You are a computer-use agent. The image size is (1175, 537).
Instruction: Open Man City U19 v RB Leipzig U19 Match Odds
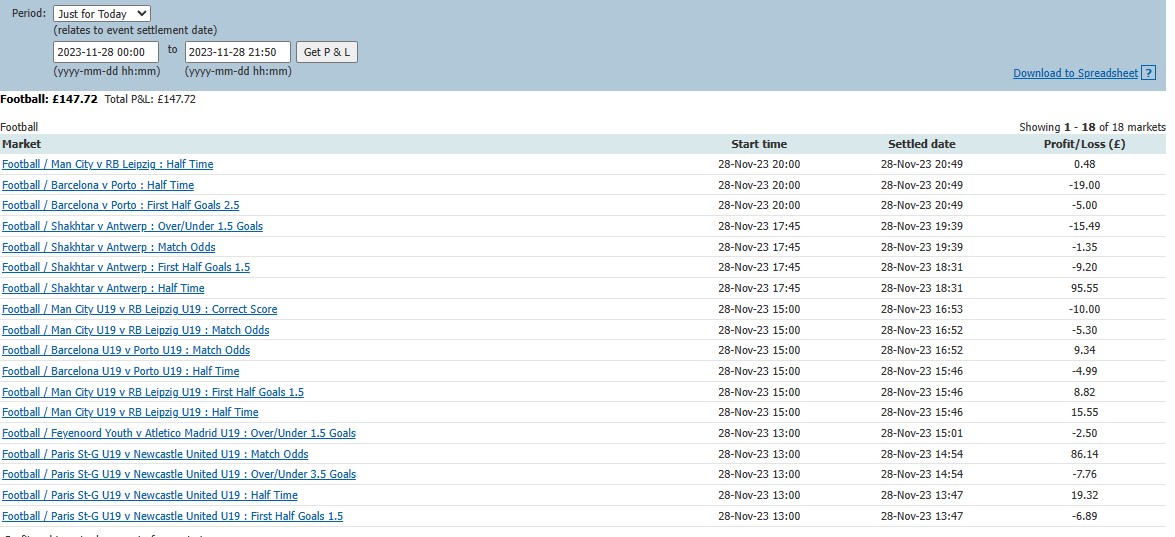pyautogui.click(x=136, y=330)
